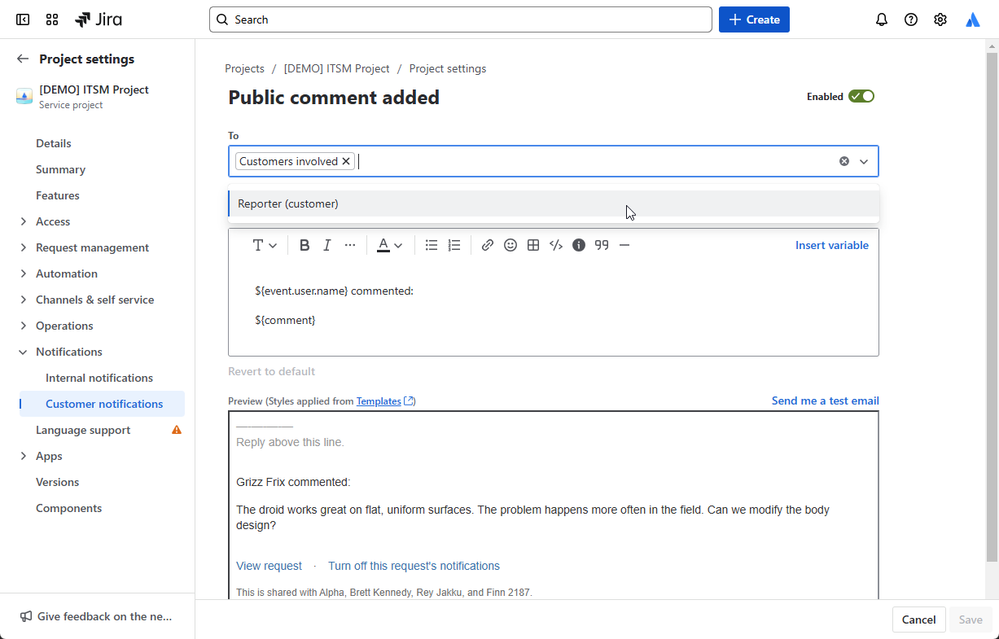Insert an info panel
The width and height of the screenshot is (999, 639).
(579, 245)
